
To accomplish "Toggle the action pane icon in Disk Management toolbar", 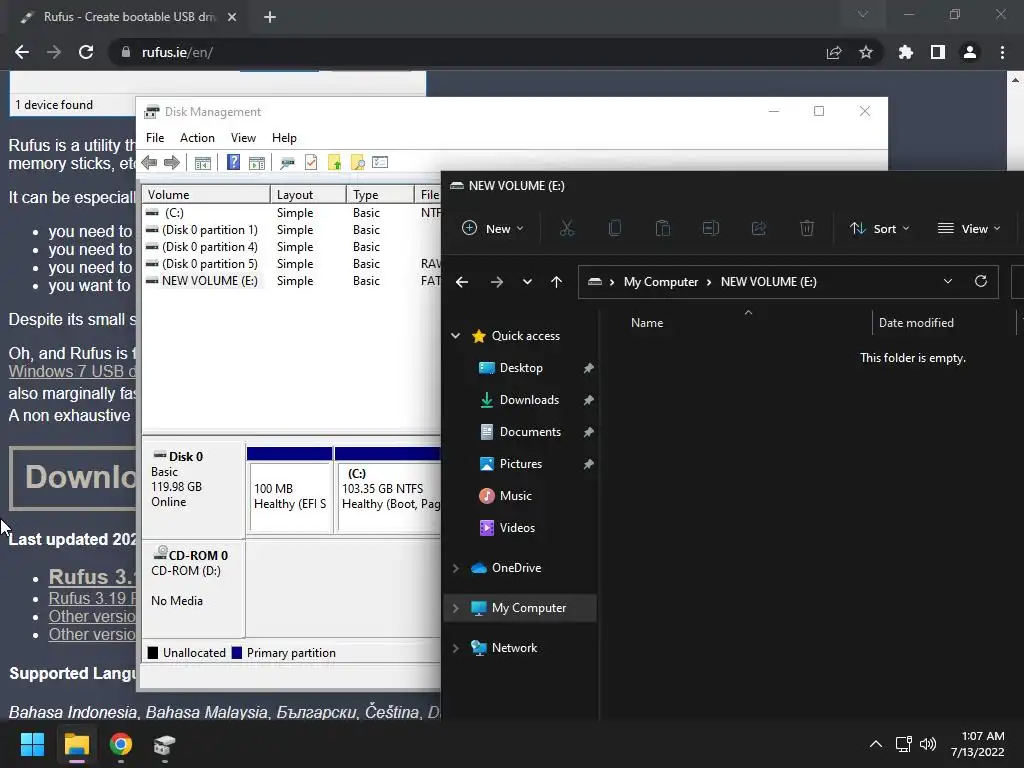I will pos(257,163).
